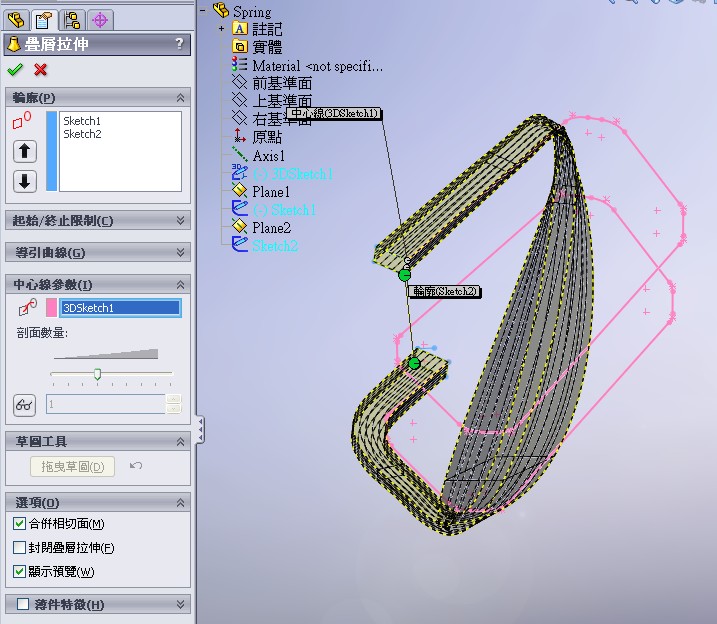The image size is (717, 624).
Task: Click the 剖面數量 section count slider handle
Action: tap(97, 374)
